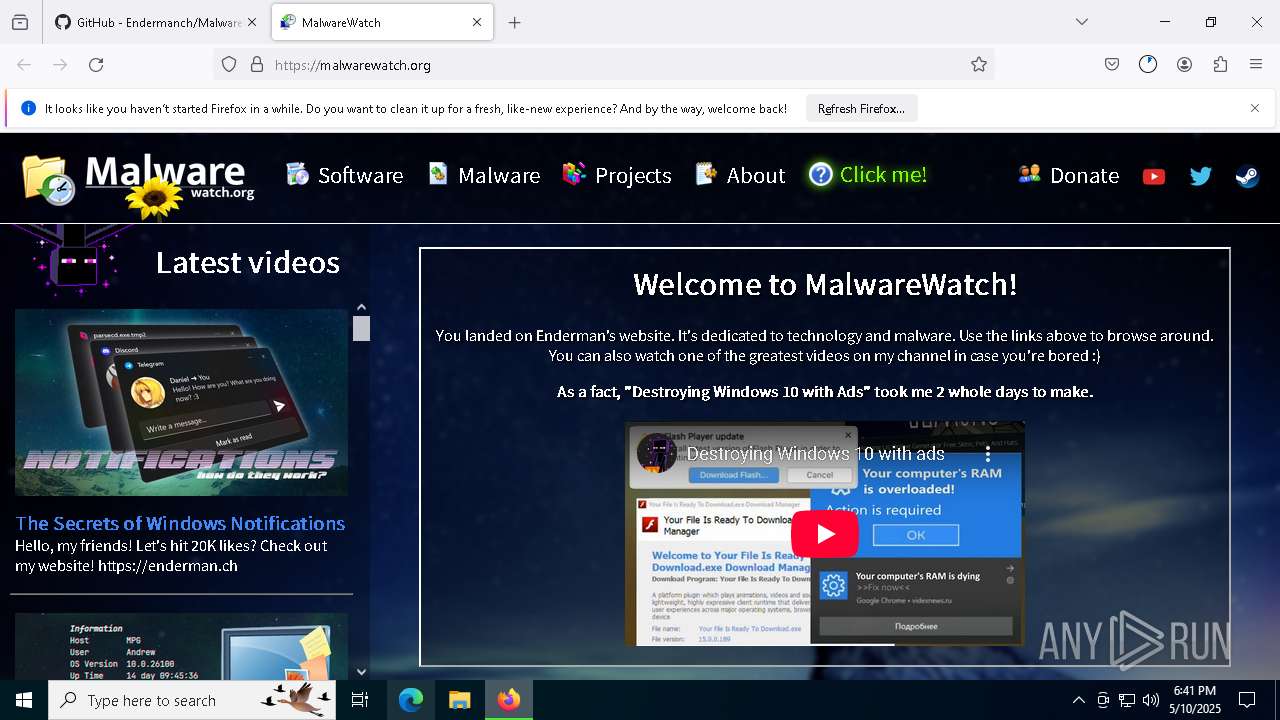Go forward to next page

pos(60,65)
